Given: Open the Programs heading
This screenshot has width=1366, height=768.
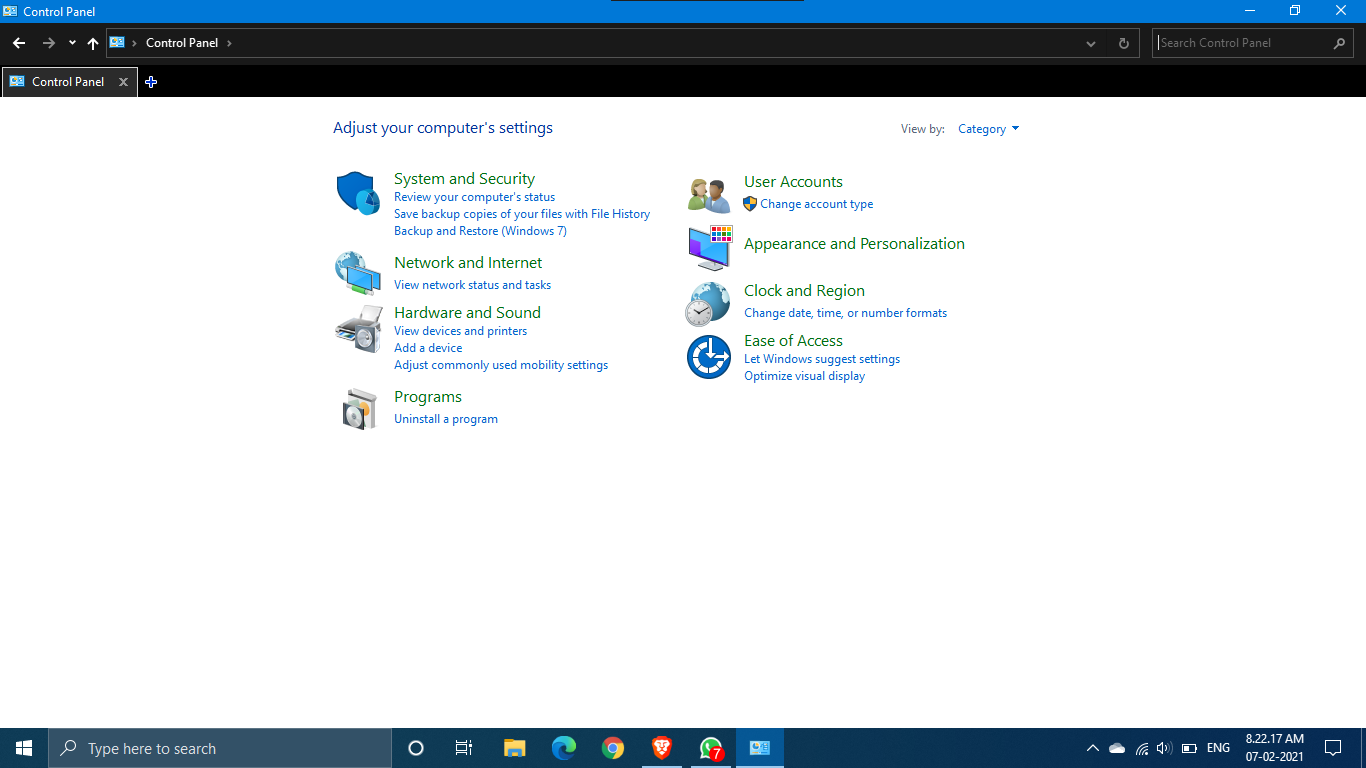Looking at the screenshot, I should (428, 397).
